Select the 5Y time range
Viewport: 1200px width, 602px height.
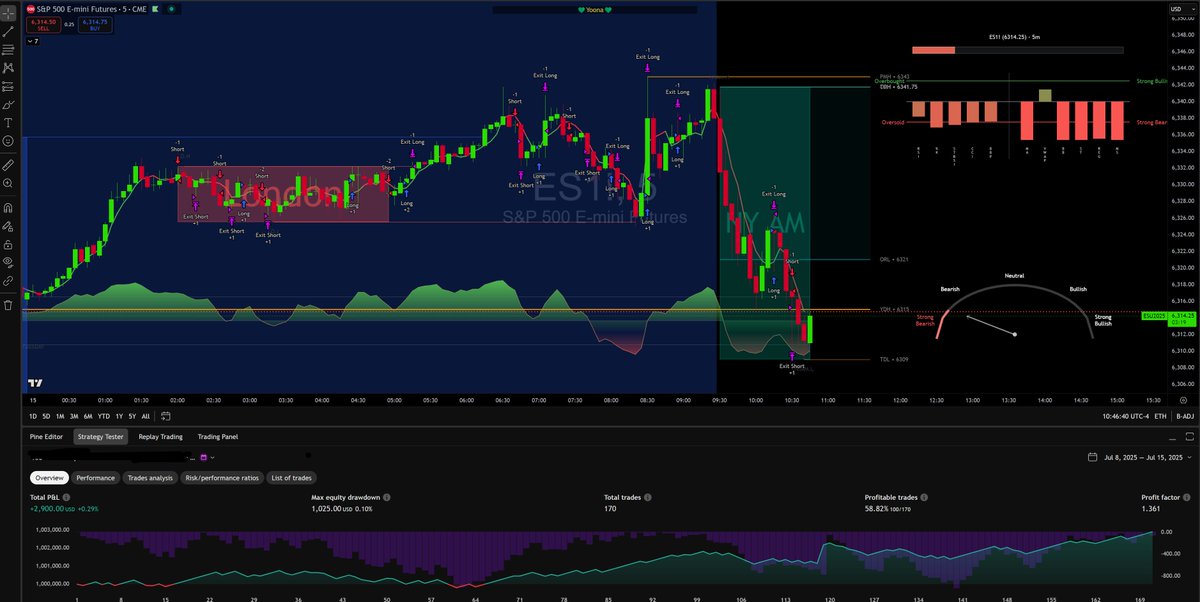133,415
